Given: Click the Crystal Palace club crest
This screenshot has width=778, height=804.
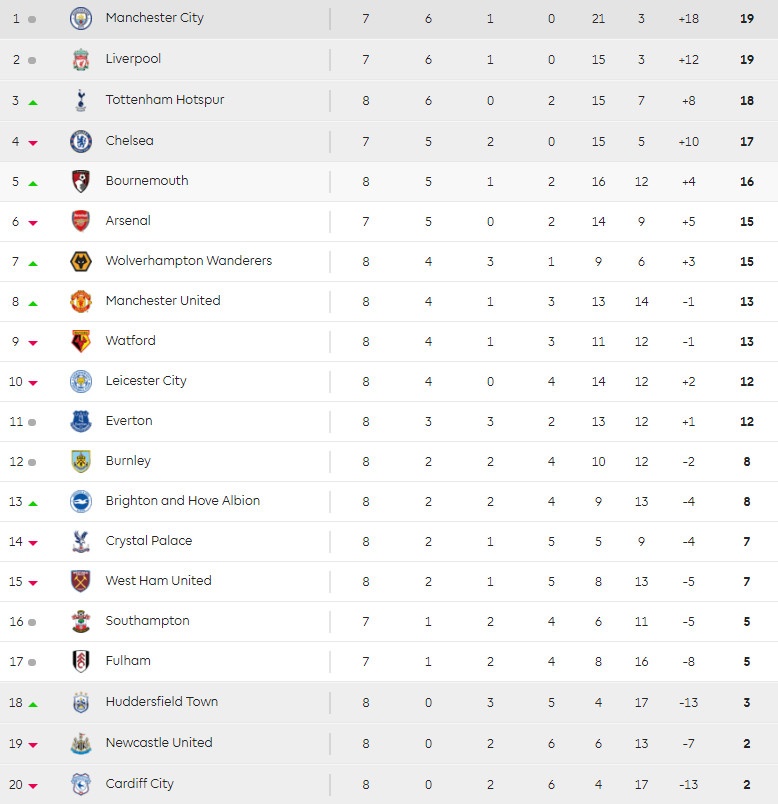Looking at the screenshot, I should click(81, 541).
